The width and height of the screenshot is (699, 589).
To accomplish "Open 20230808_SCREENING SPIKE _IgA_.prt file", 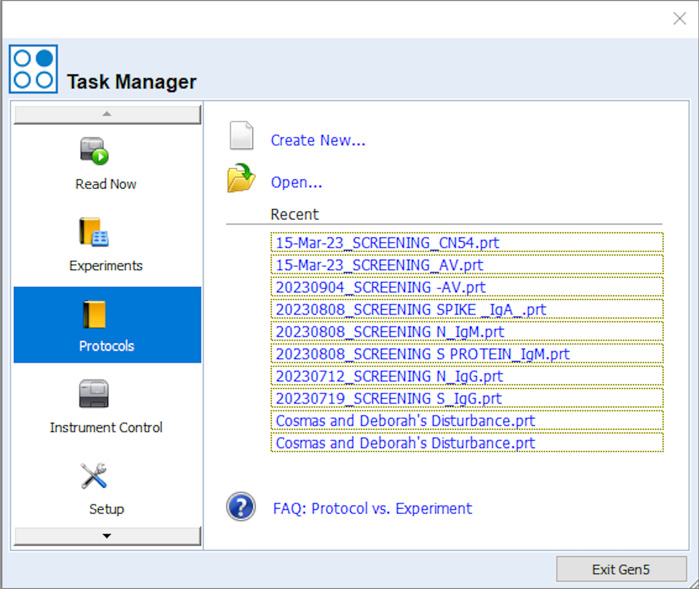I will (467, 309).
